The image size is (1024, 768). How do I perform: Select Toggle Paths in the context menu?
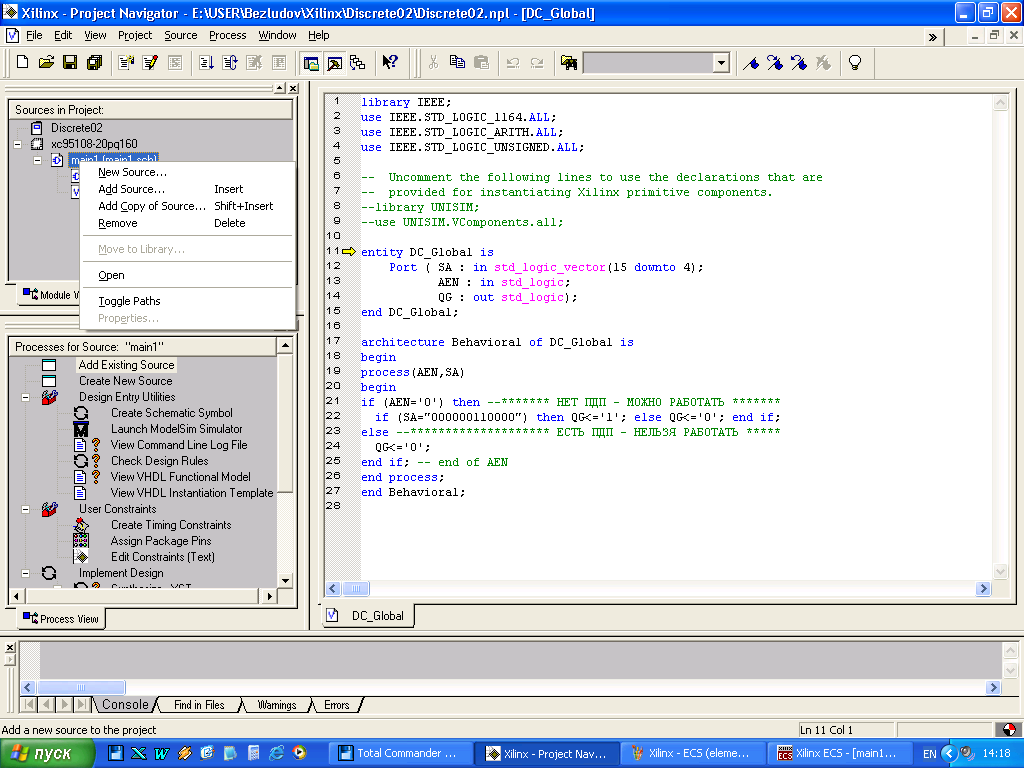pyautogui.click(x=129, y=301)
